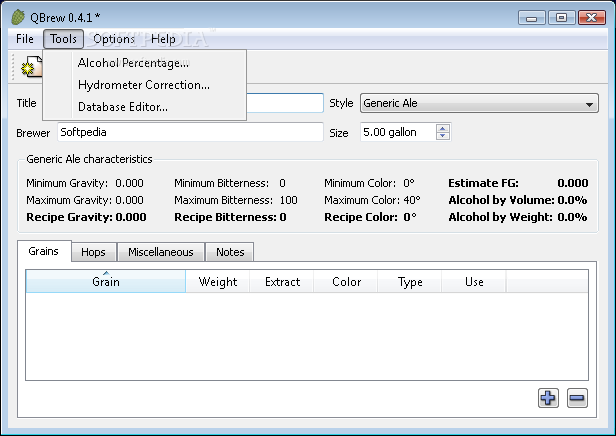The height and width of the screenshot is (436, 616).
Task: Close the QBrew window
Action: [592, 18]
